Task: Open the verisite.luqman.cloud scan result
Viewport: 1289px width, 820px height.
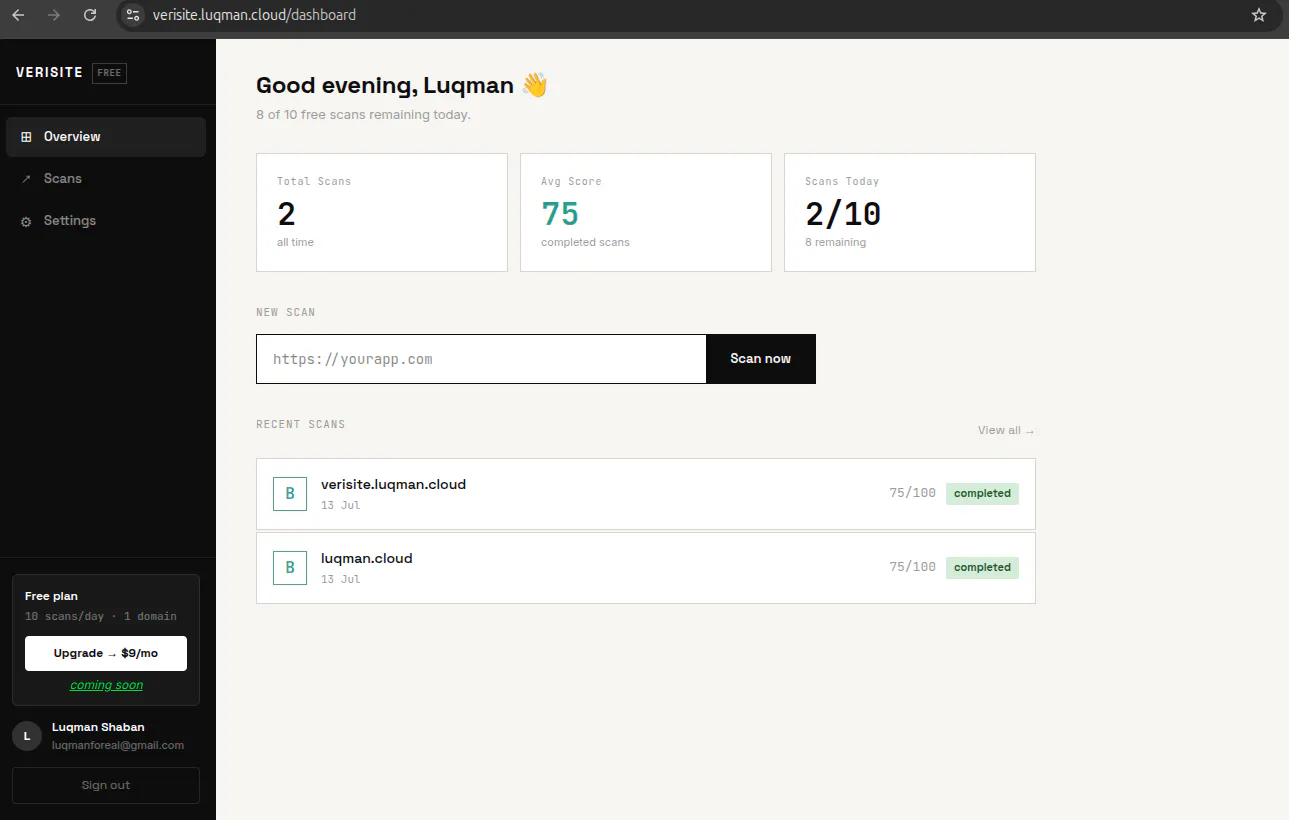Action: (646, 494)
